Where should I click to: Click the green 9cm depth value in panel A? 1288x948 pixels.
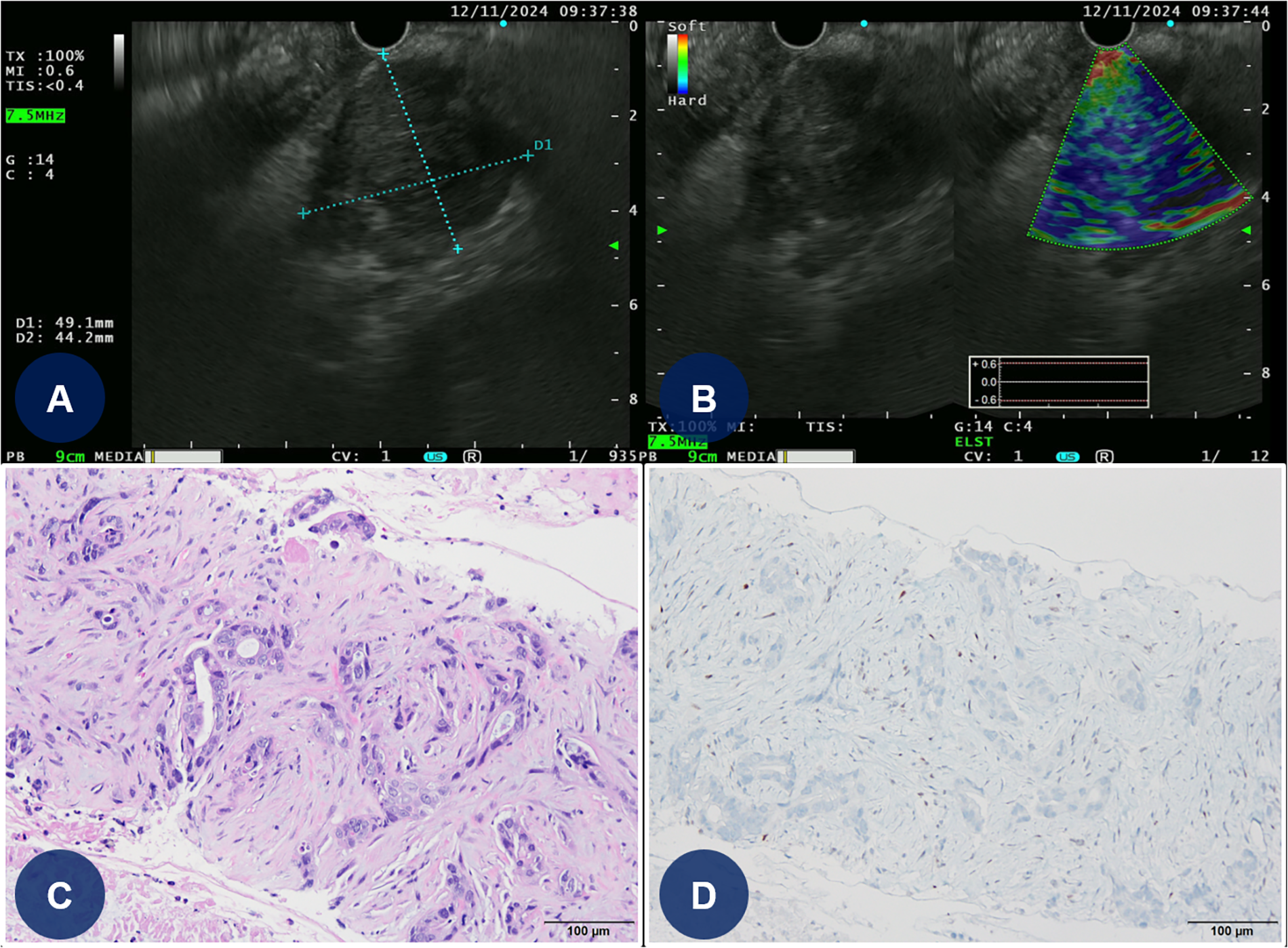(70, 456)
